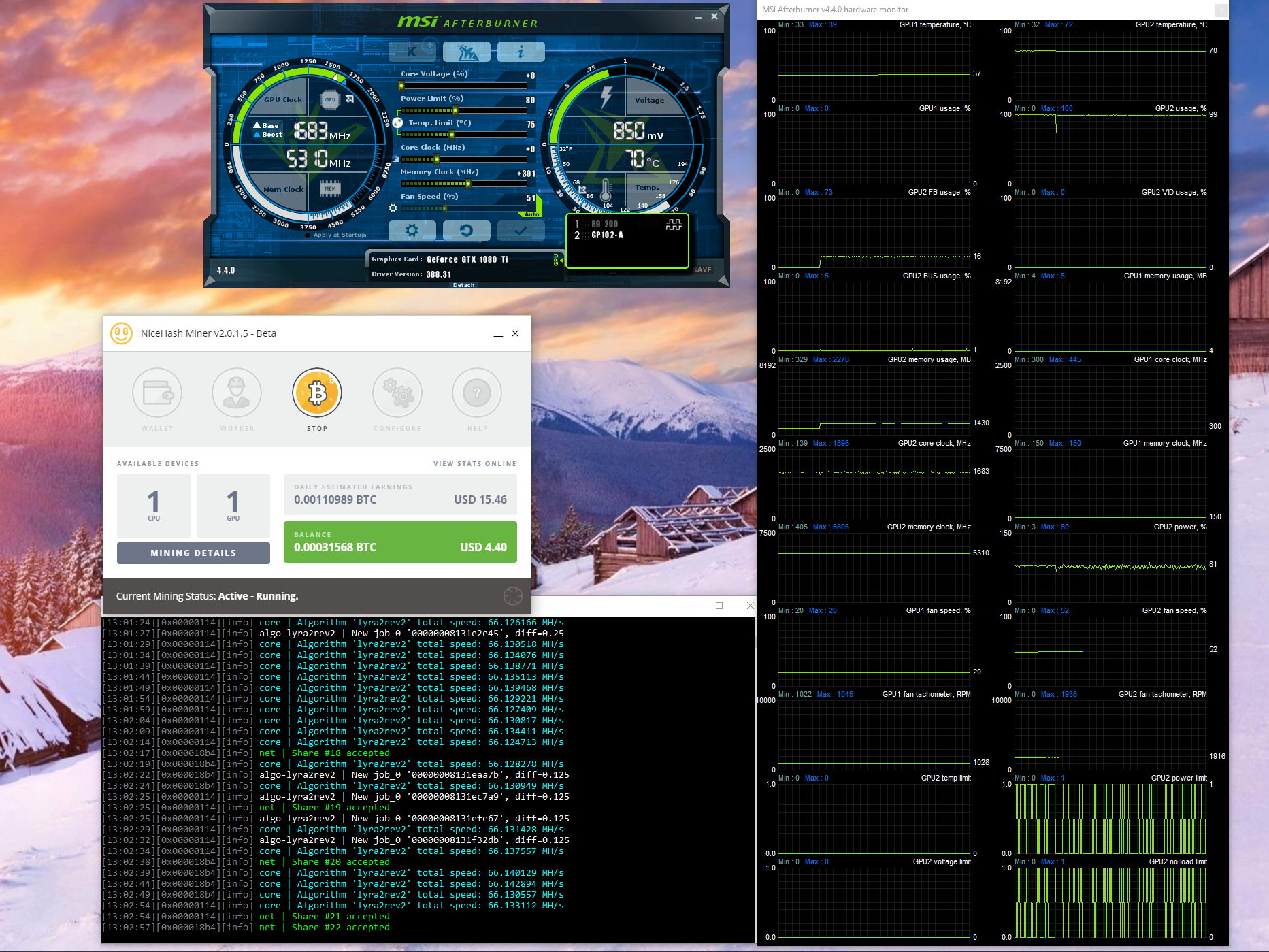Click the Detach link in Afterburner
This screenshot has width=1269, height=952.
pyautogui.click(x=463, y=285)
